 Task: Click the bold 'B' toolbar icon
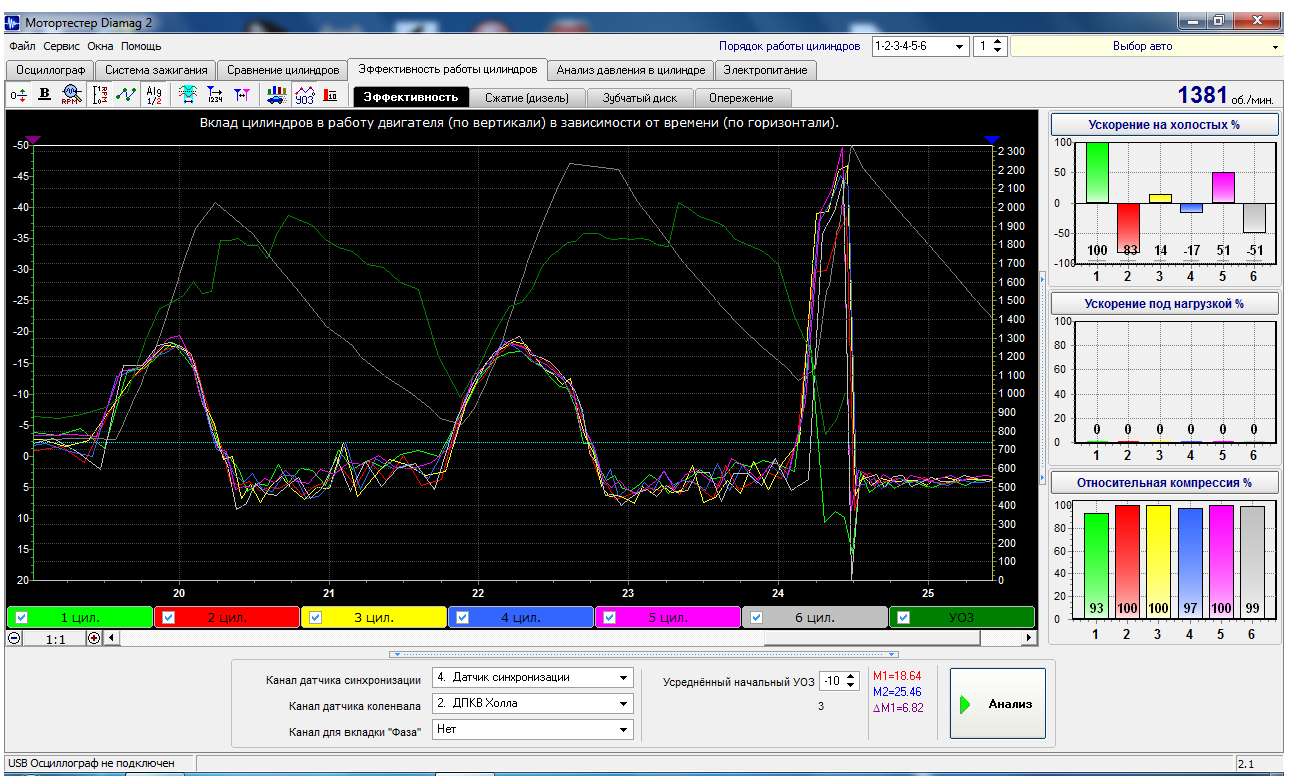[44, 95]
